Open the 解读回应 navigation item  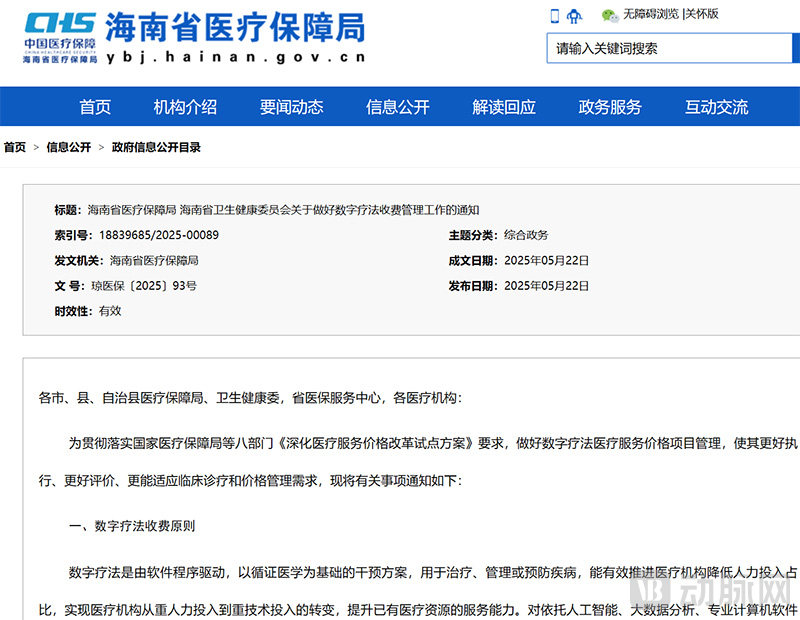tap(504, 107)
